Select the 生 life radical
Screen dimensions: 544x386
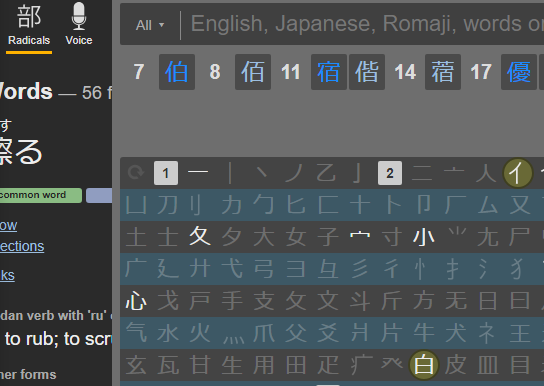coord(232,365)
